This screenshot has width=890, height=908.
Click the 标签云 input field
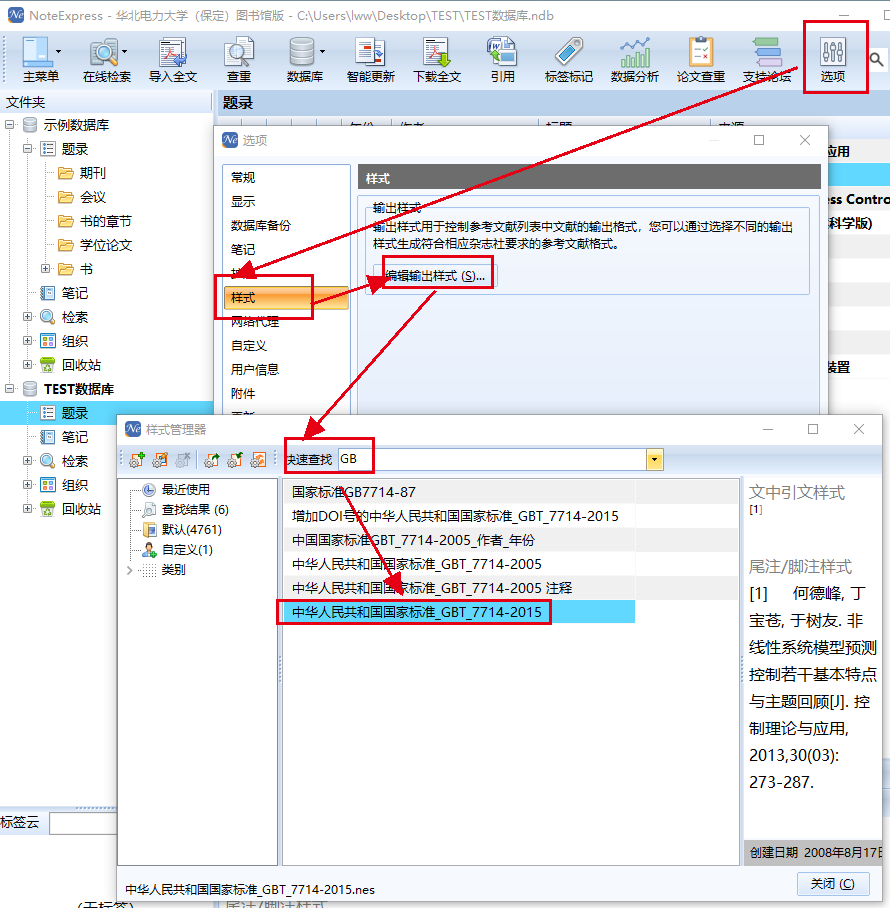83,823
